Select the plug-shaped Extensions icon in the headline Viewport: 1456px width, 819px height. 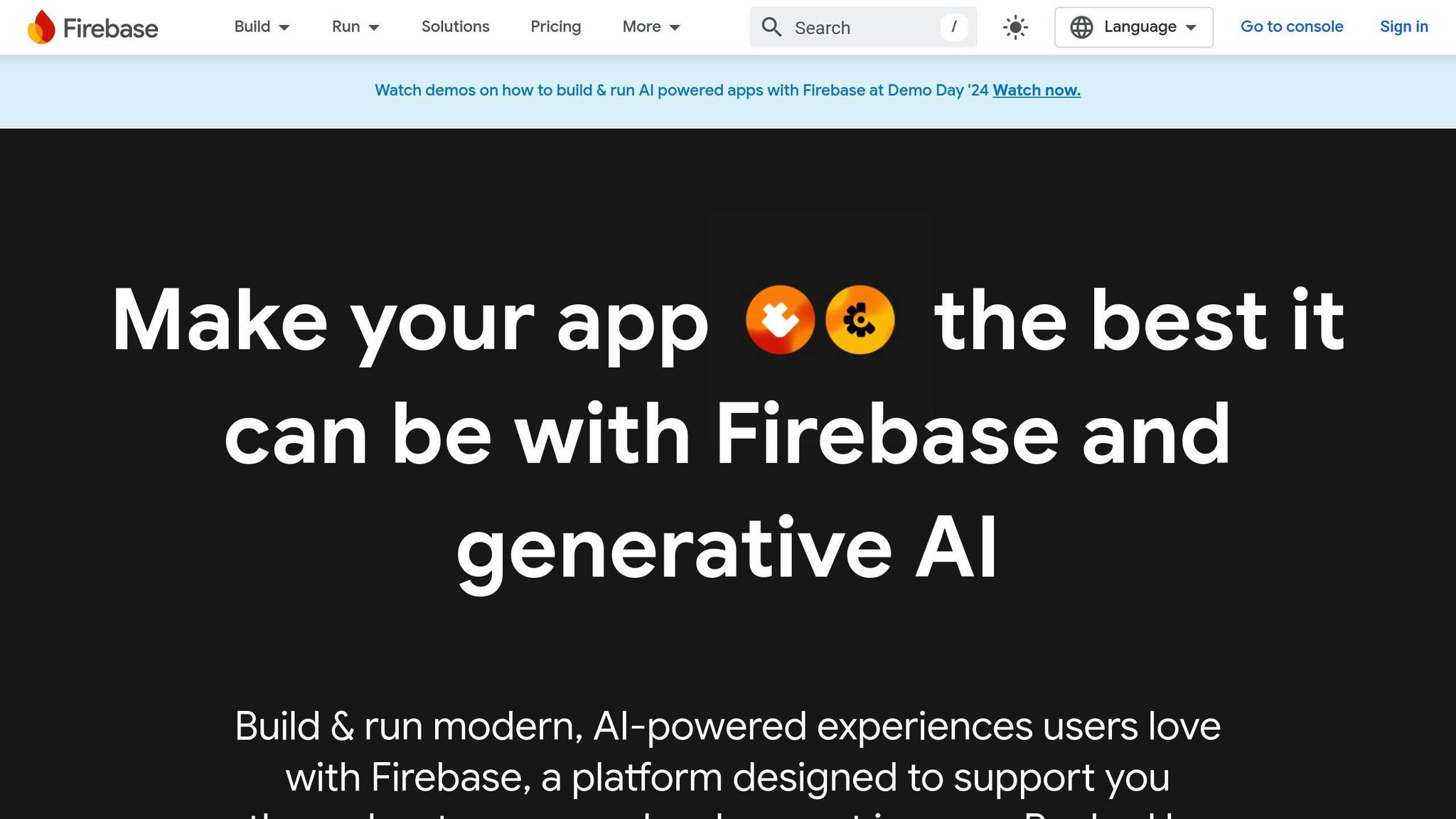tap(780, 320)
